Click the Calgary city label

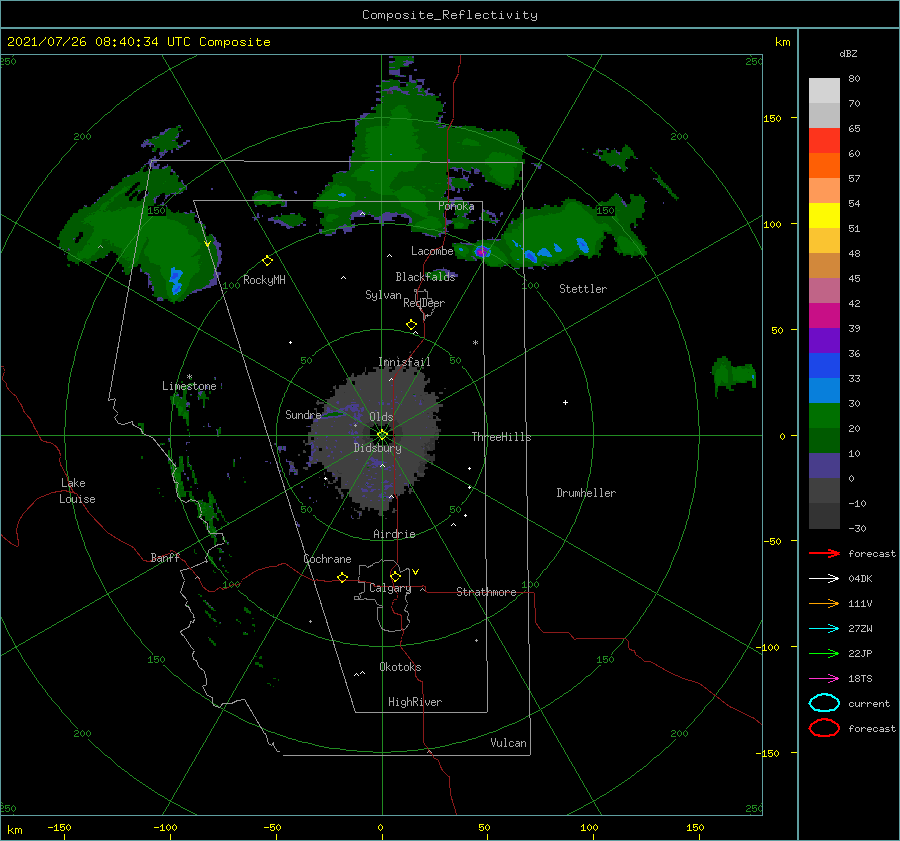390,588
